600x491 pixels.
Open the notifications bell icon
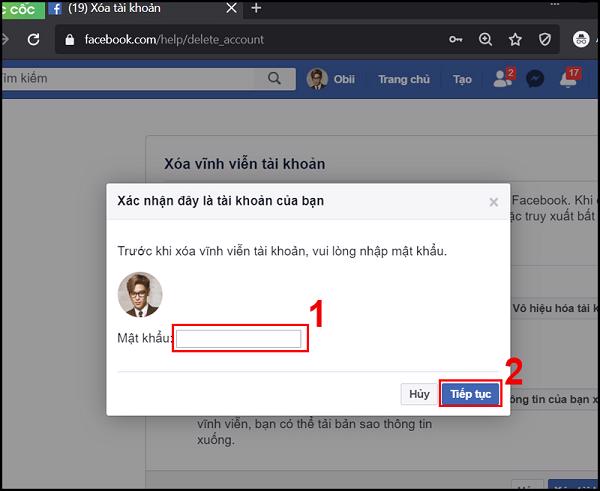tap(568, 80)
